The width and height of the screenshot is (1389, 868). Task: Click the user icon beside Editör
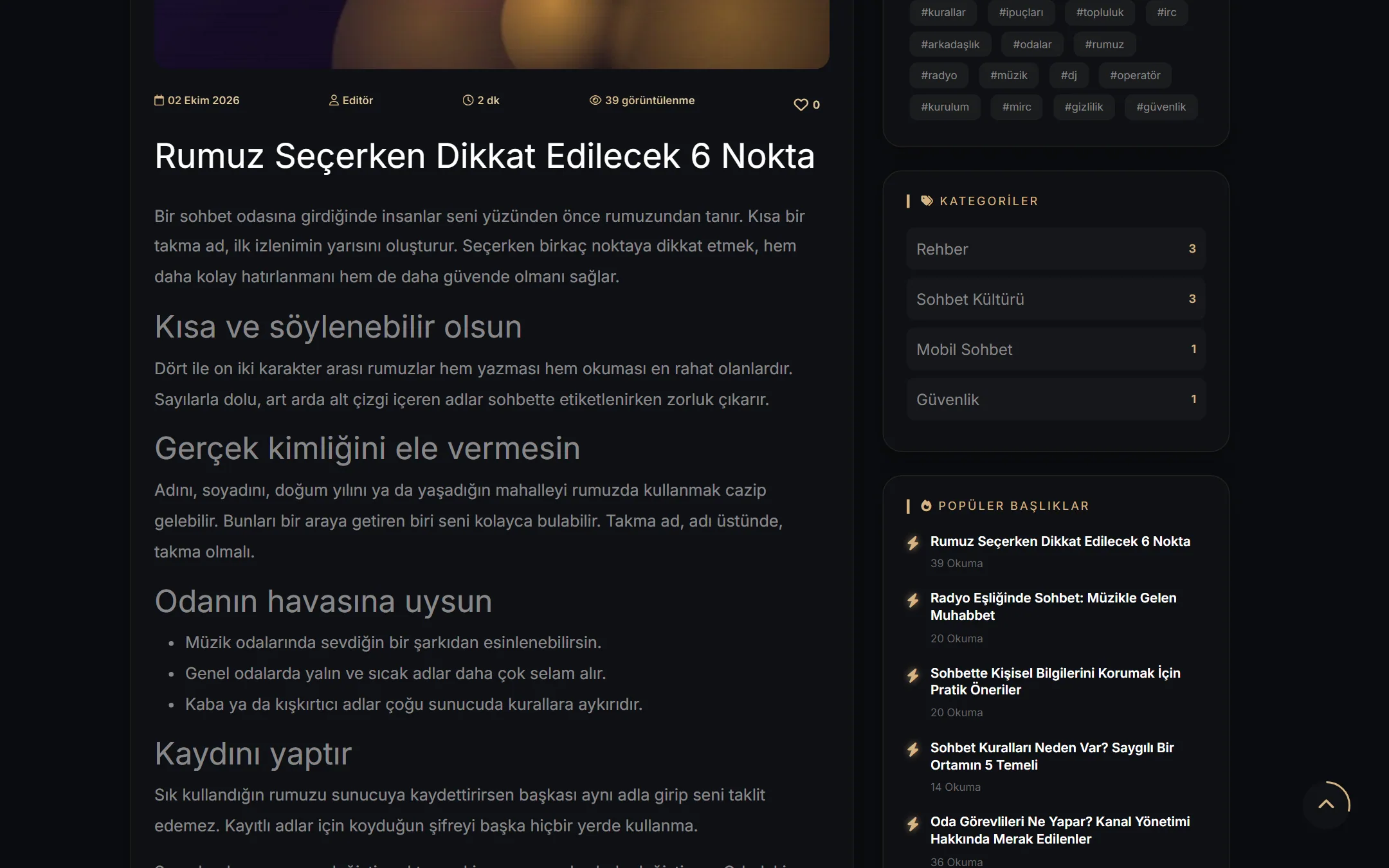coord(334,100)
